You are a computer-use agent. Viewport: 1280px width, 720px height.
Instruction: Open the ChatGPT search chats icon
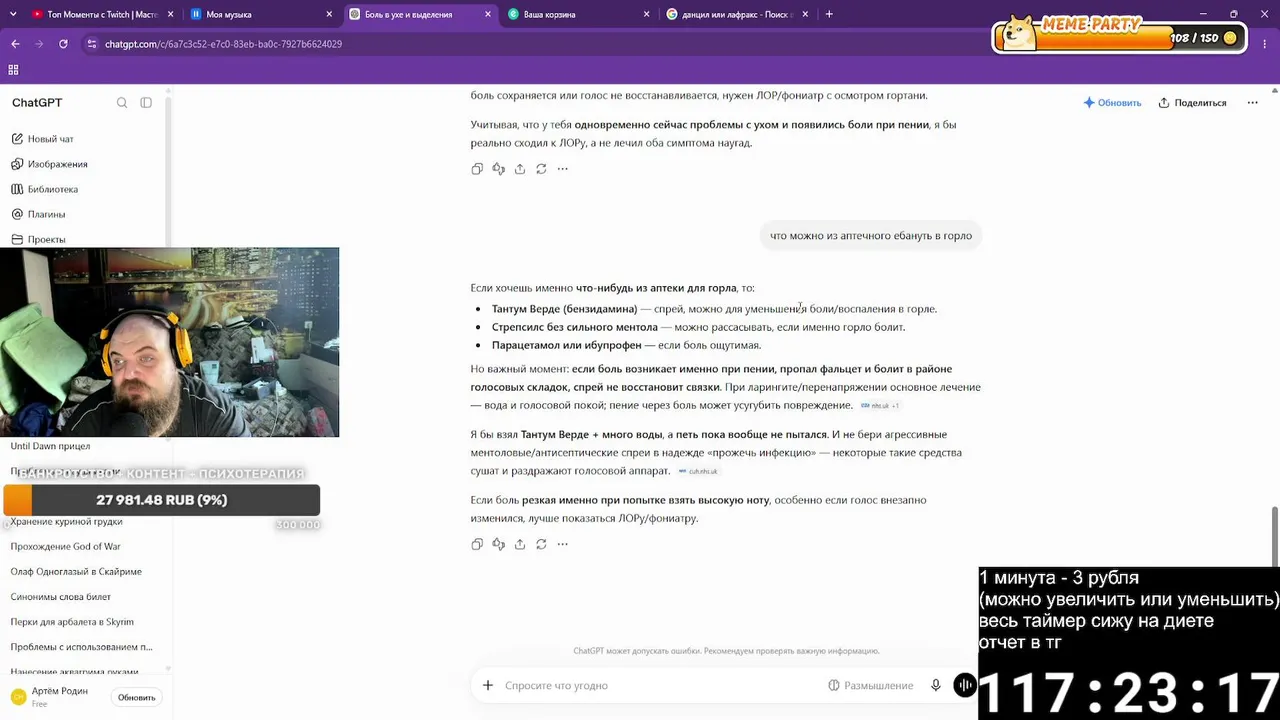[x=122, y=103]
